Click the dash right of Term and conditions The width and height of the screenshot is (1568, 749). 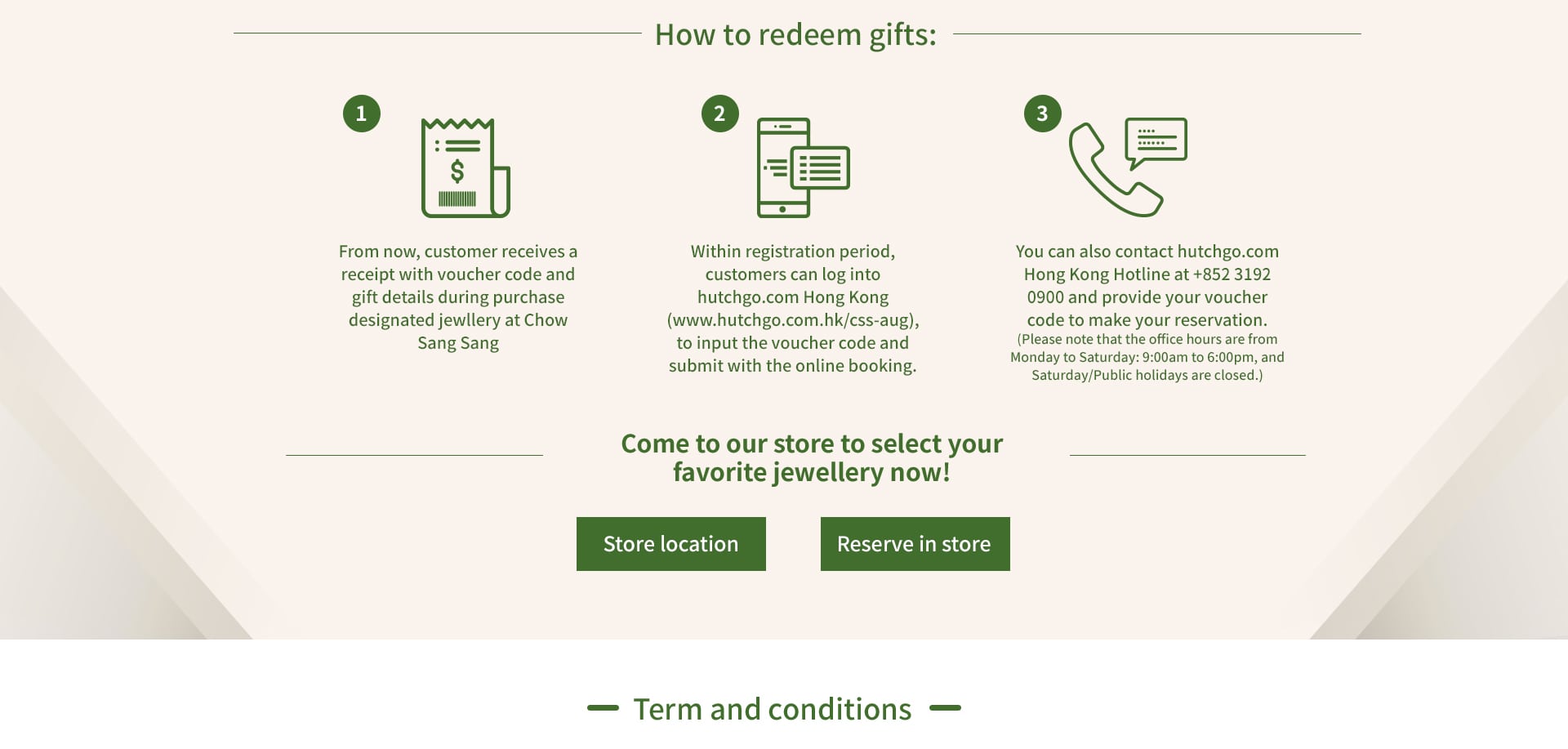[x=945, y=708]
